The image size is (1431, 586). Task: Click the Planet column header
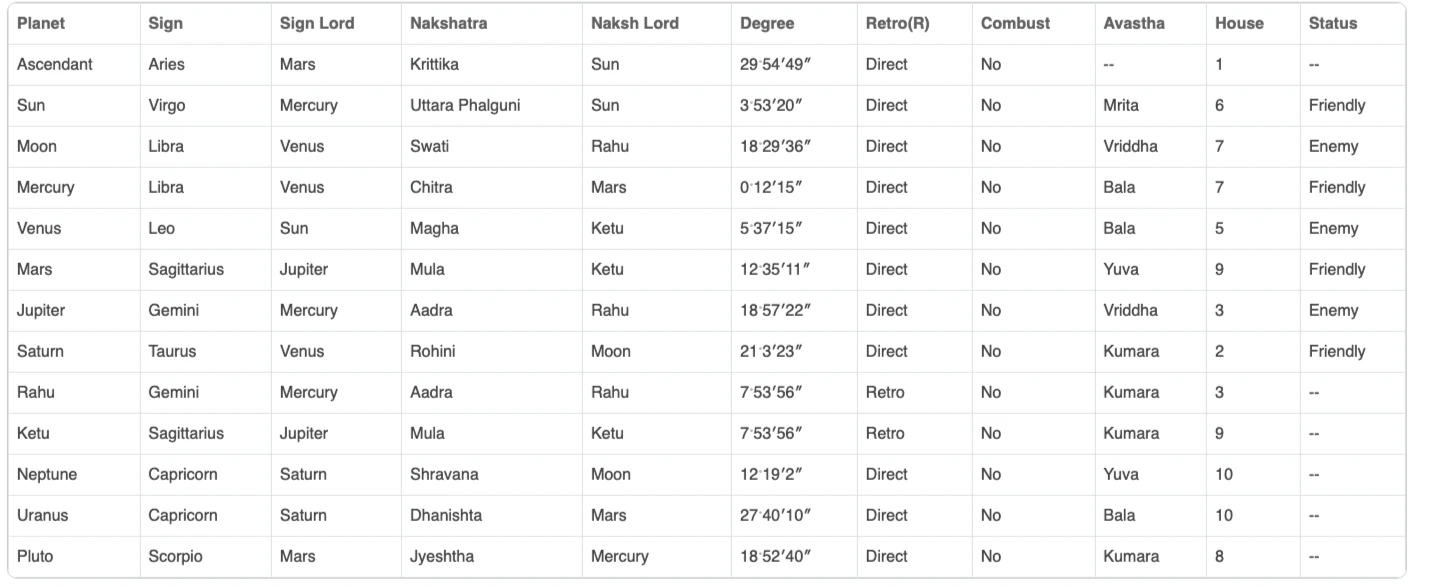[39, 23]
